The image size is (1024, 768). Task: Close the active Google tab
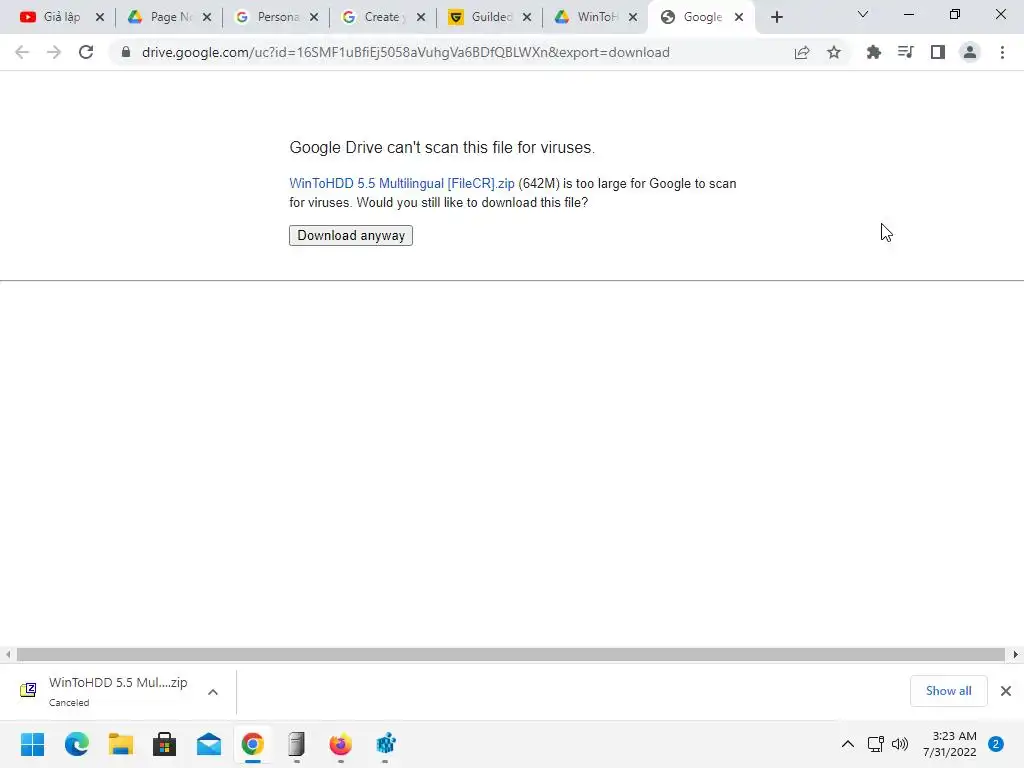(739, 18)
